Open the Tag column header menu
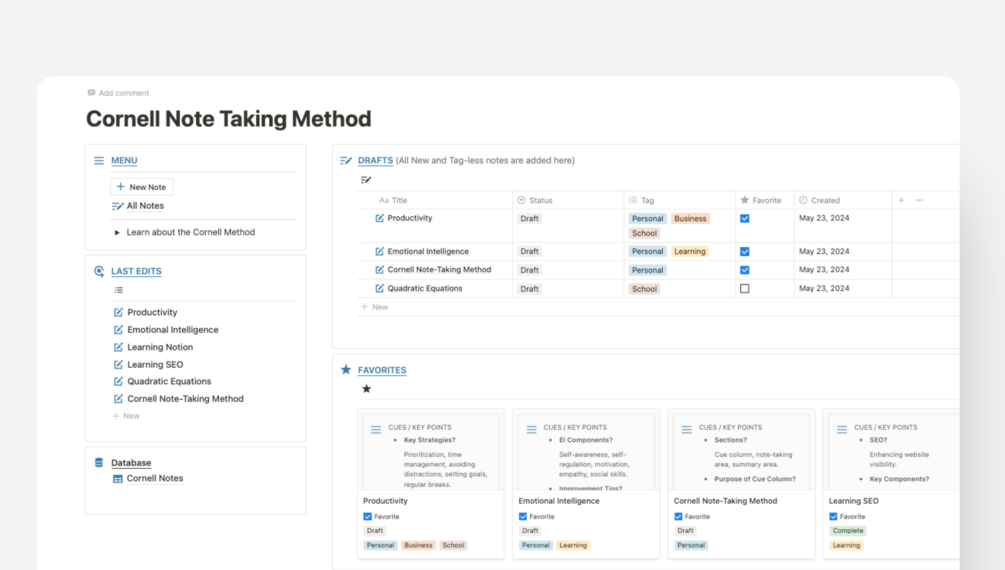Image resolution: width=1005 pixels, height=570 pixels. click(x=647, y=200)
